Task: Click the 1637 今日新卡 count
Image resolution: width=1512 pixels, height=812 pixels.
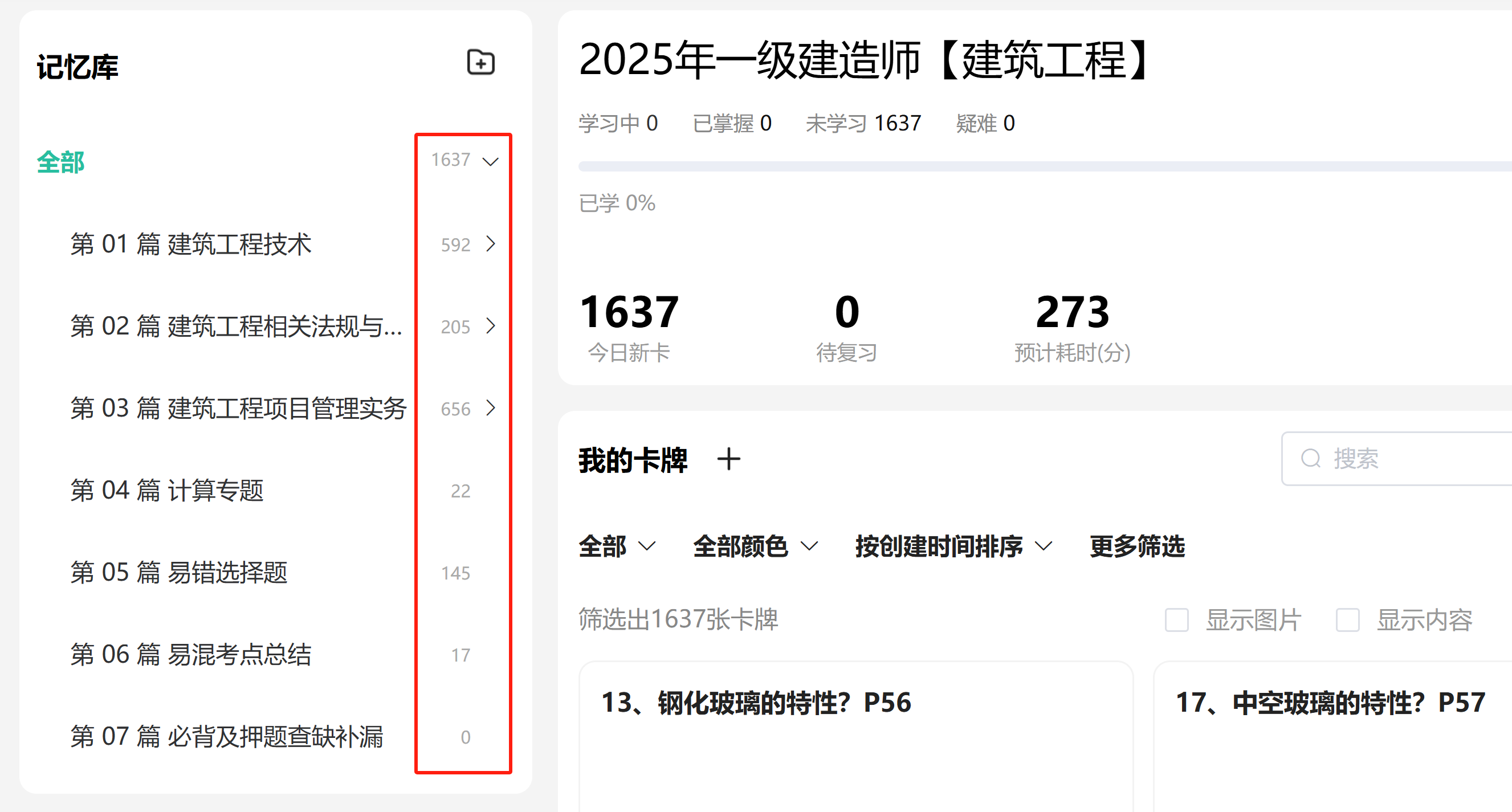Action: pos(629,328)
